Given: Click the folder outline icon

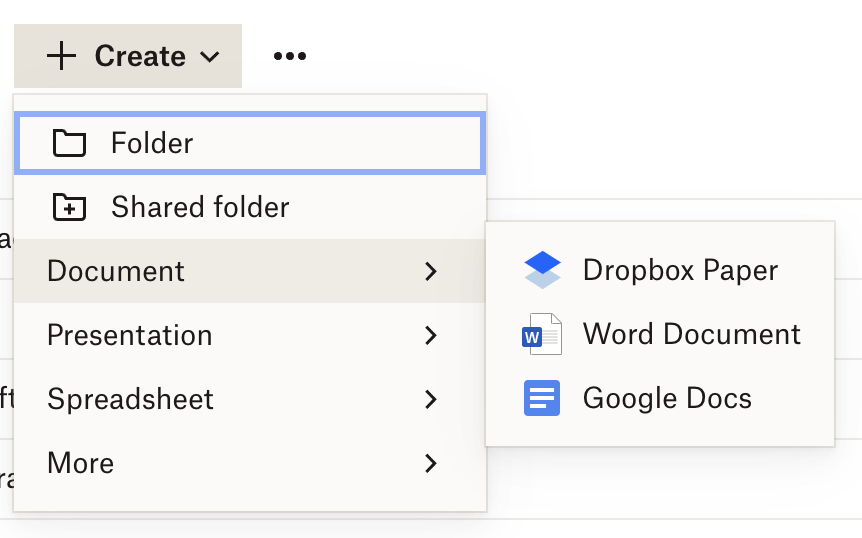Looking at the screenshot, I should pos(69,143).
